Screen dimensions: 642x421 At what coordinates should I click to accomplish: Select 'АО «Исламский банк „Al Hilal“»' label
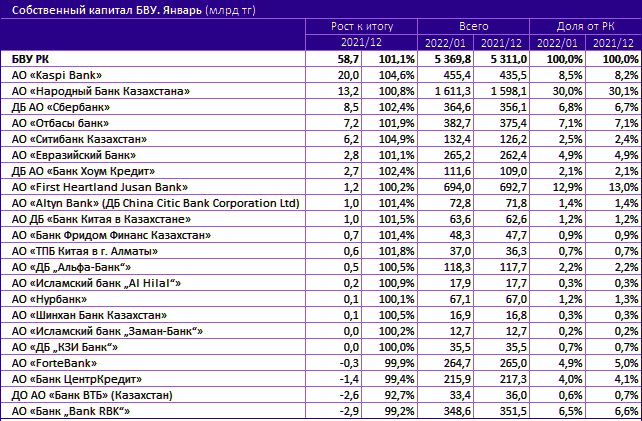[96, 283]
